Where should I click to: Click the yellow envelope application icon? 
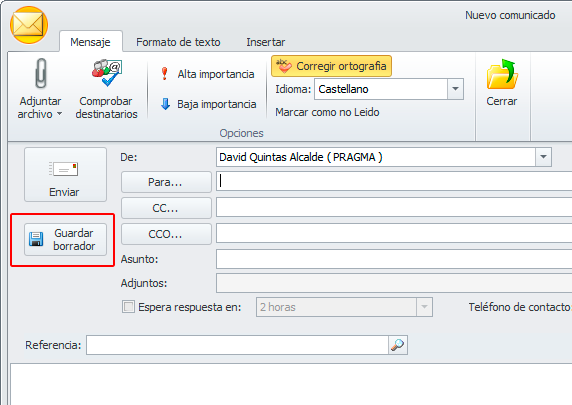(29, 25)
